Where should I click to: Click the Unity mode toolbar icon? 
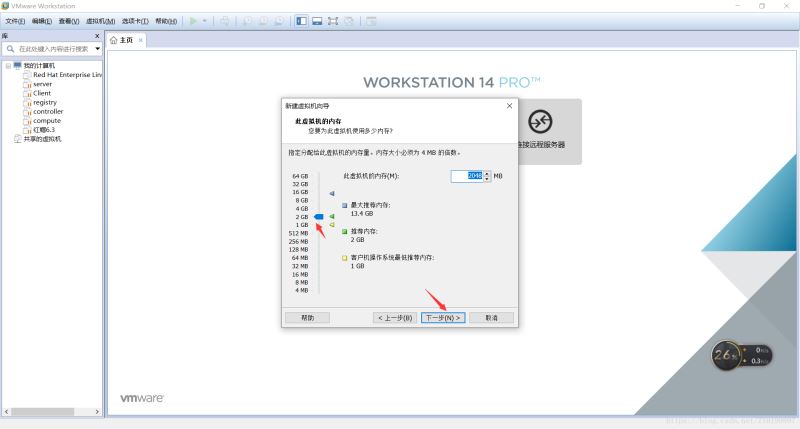(349, 21)
